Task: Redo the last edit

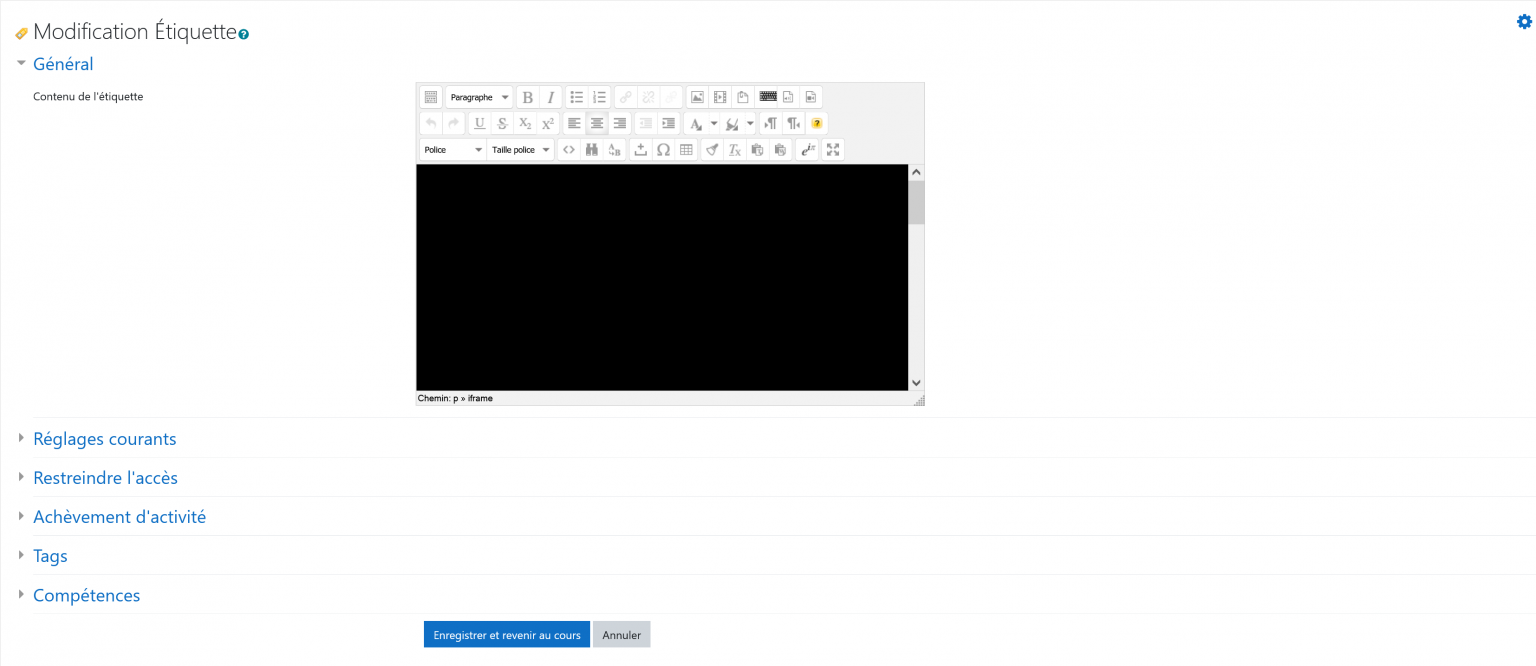Action: (x=454, y=123)
